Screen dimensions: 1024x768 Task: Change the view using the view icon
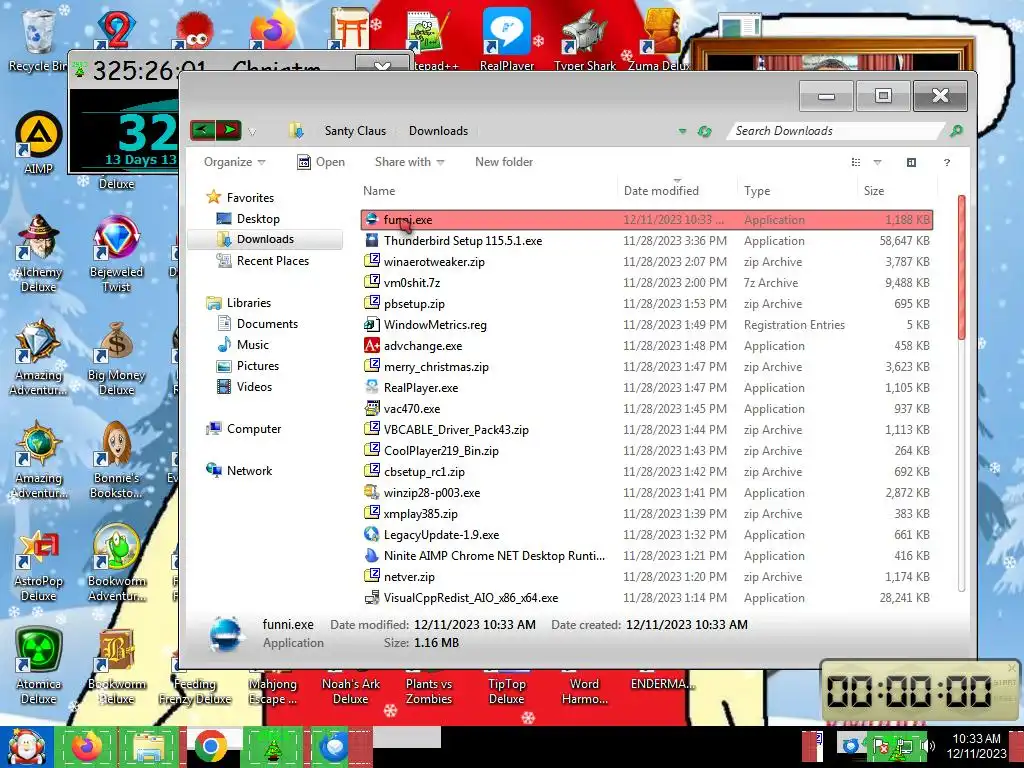click(x=856, y=162)
